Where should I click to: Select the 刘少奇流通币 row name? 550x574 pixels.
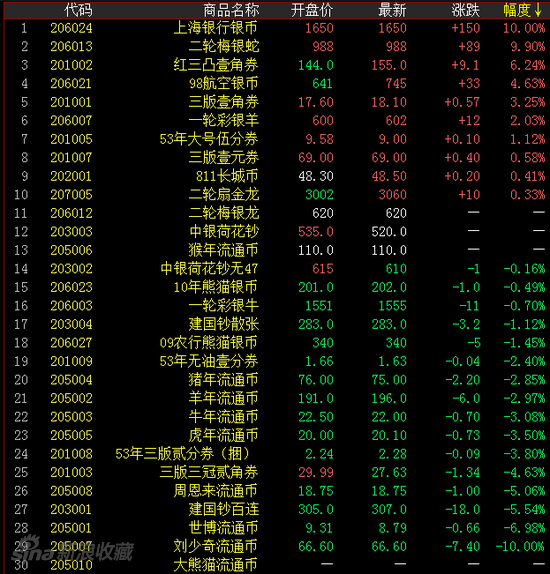(x=215, y=547)
